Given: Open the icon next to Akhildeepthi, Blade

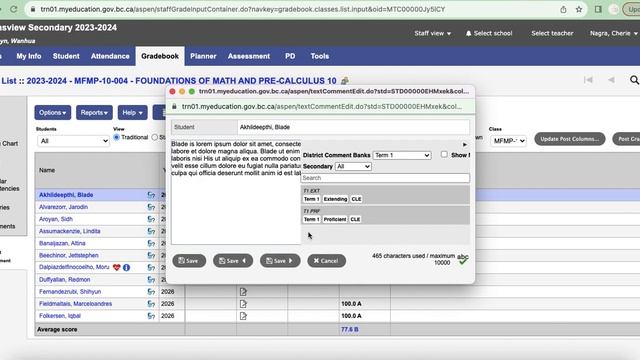Looking at the screenshot, I should (151, 195).
